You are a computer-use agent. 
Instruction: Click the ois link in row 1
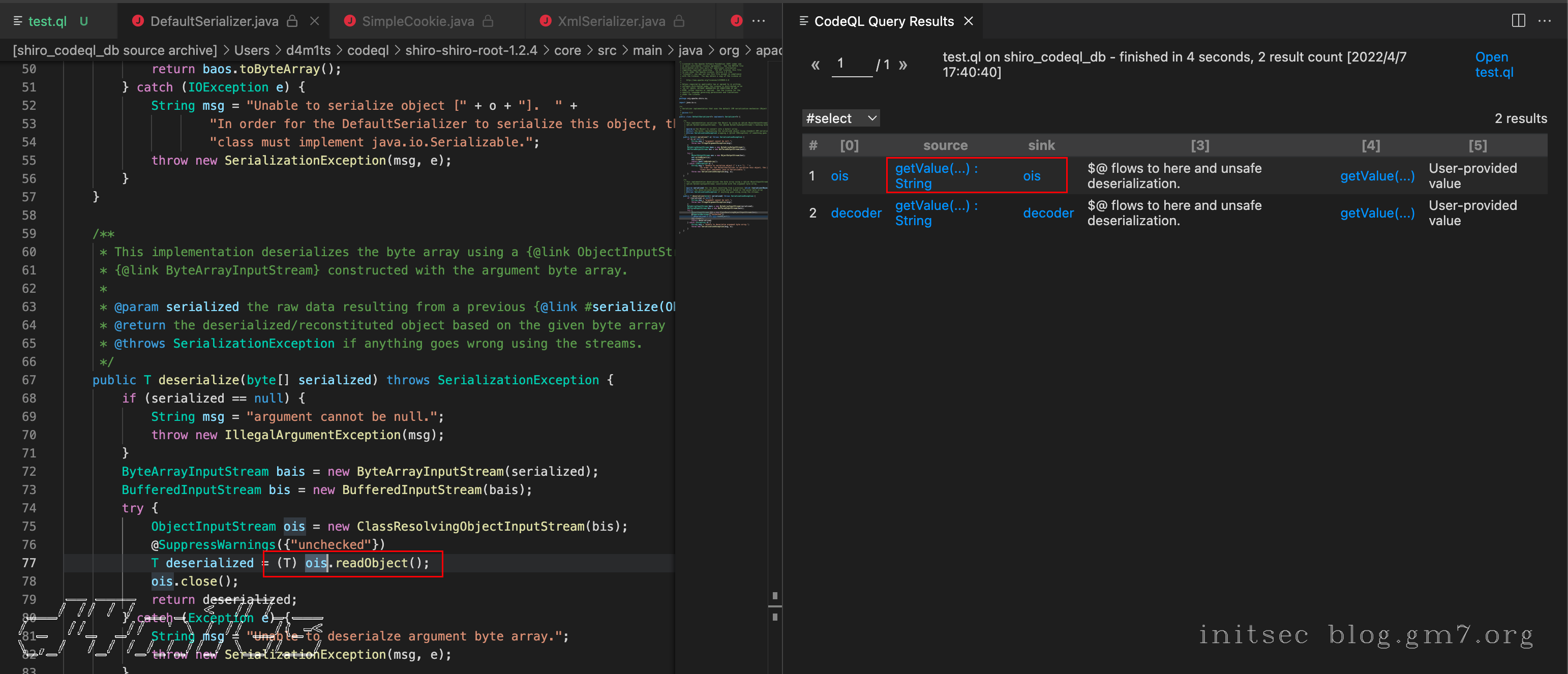[839, 176]
